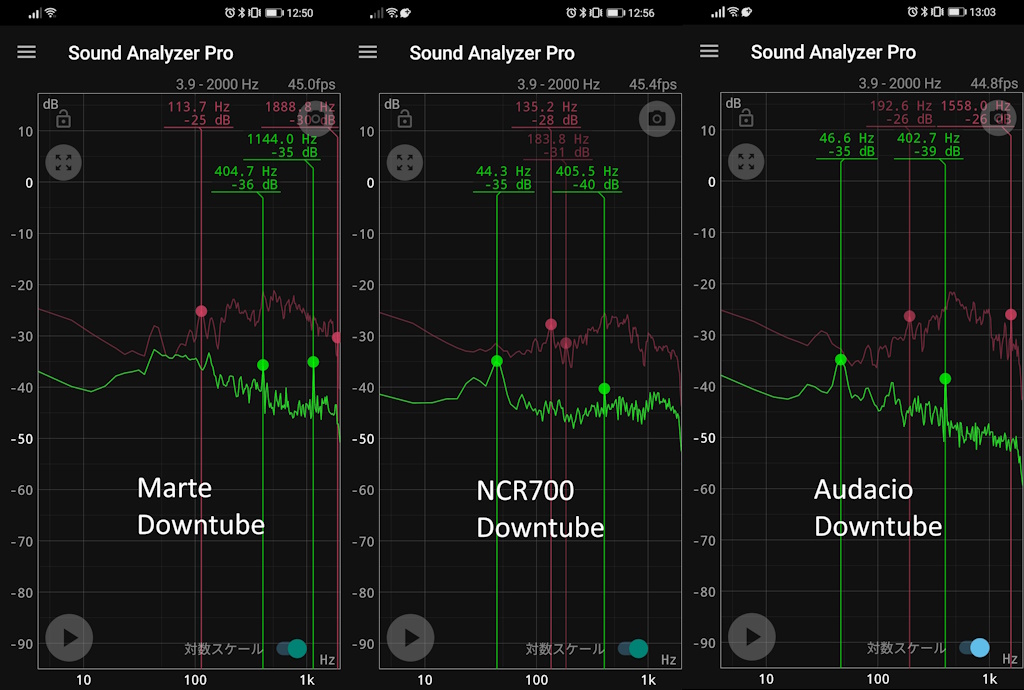
Task: Tap the dB axis lock icon on NCR700 graph
Action: 405,120
